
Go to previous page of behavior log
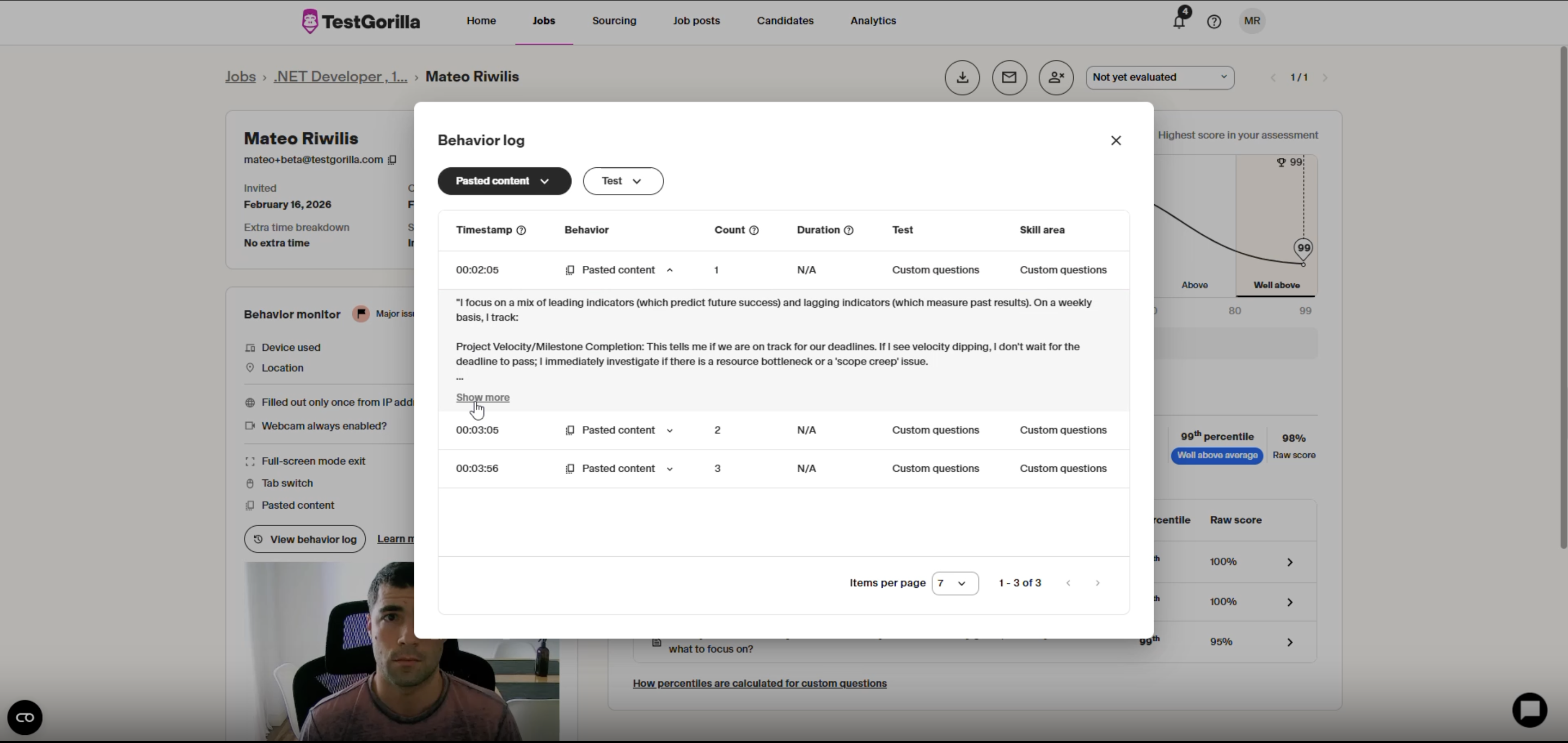click(x=1068, y=583)
